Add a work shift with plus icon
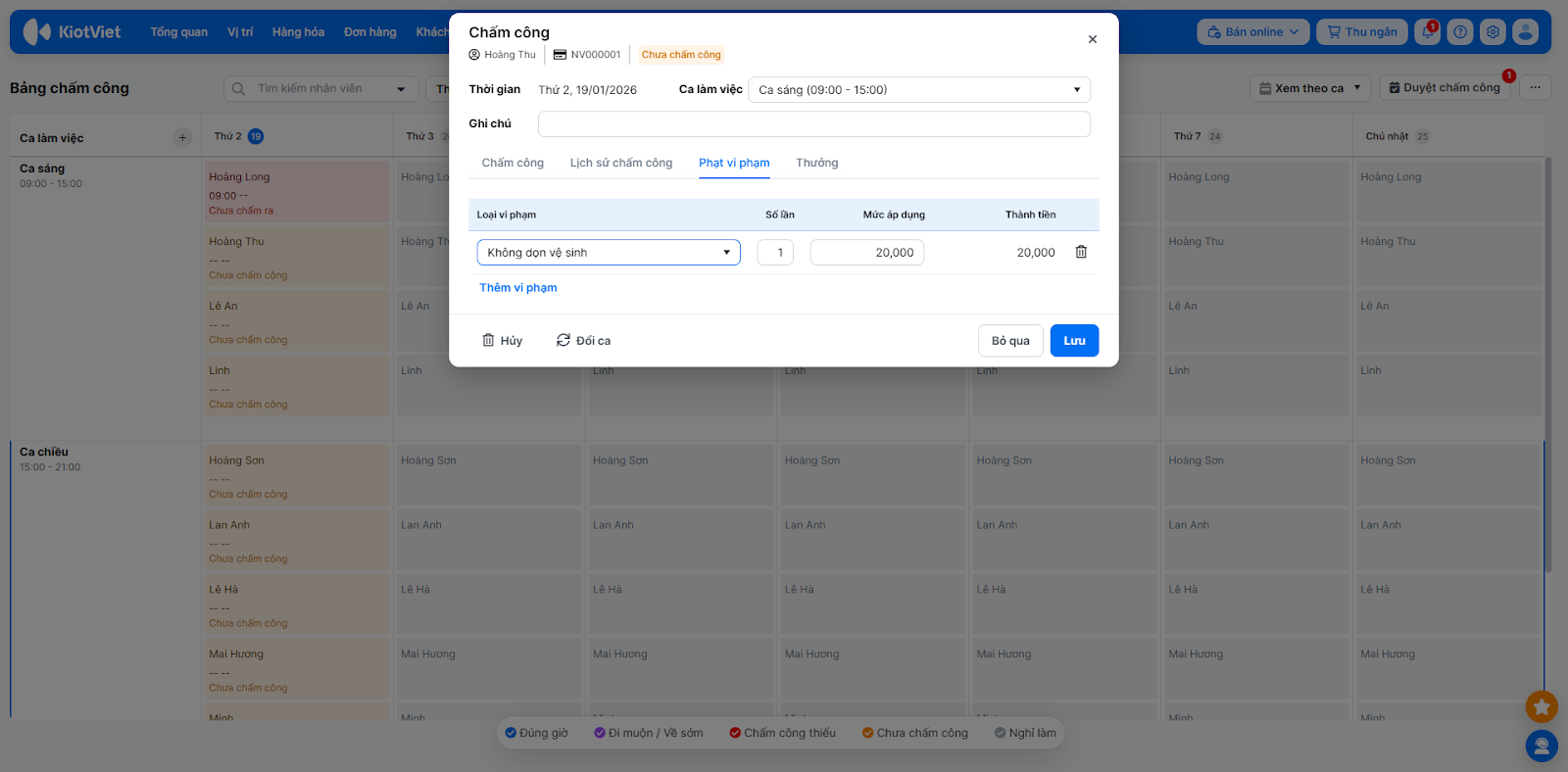1568x772 pixels. click(182, 137)
